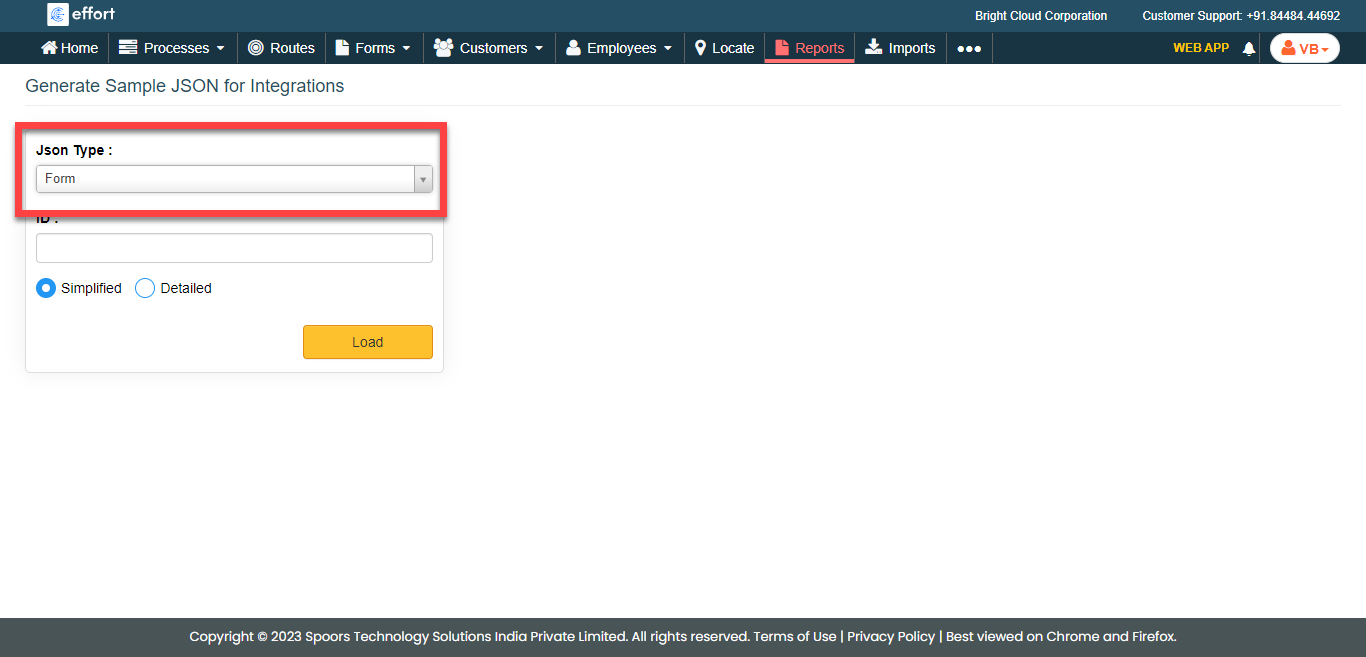
Task: Click the three-dots more menu icon
Action: (968, 48)
